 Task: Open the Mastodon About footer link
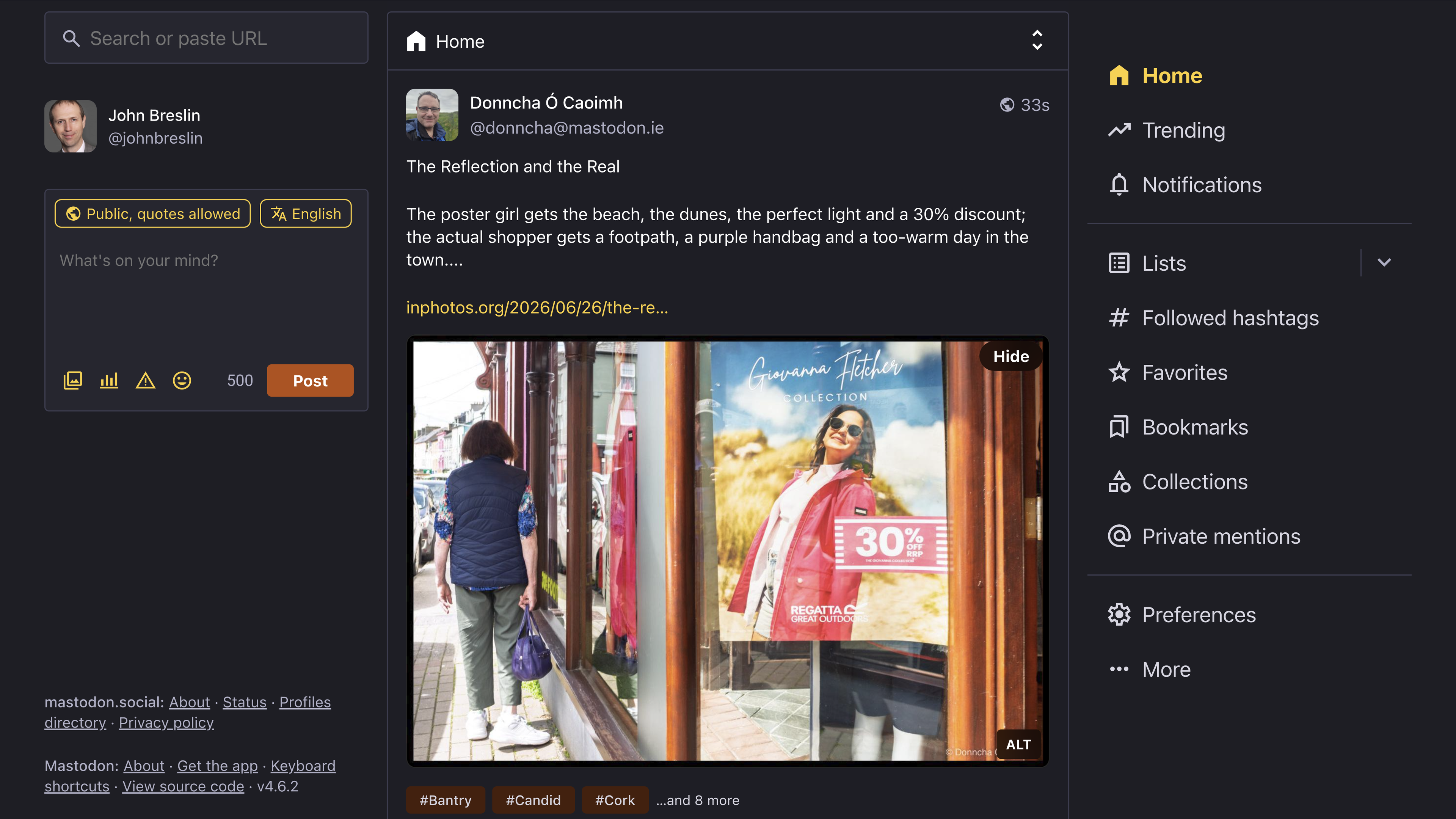144,766
